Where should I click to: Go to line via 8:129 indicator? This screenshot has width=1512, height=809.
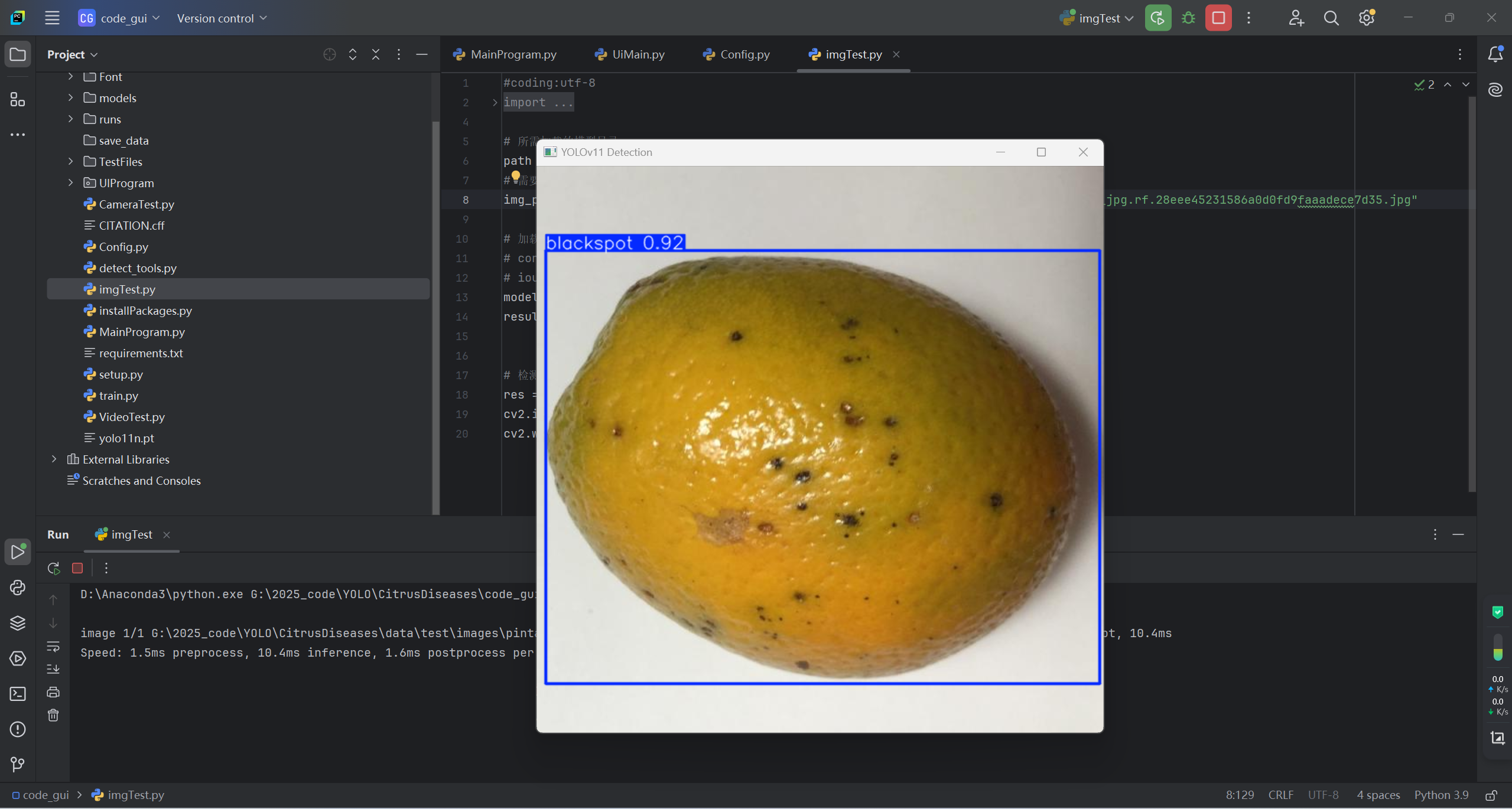tap(1240, 795)
